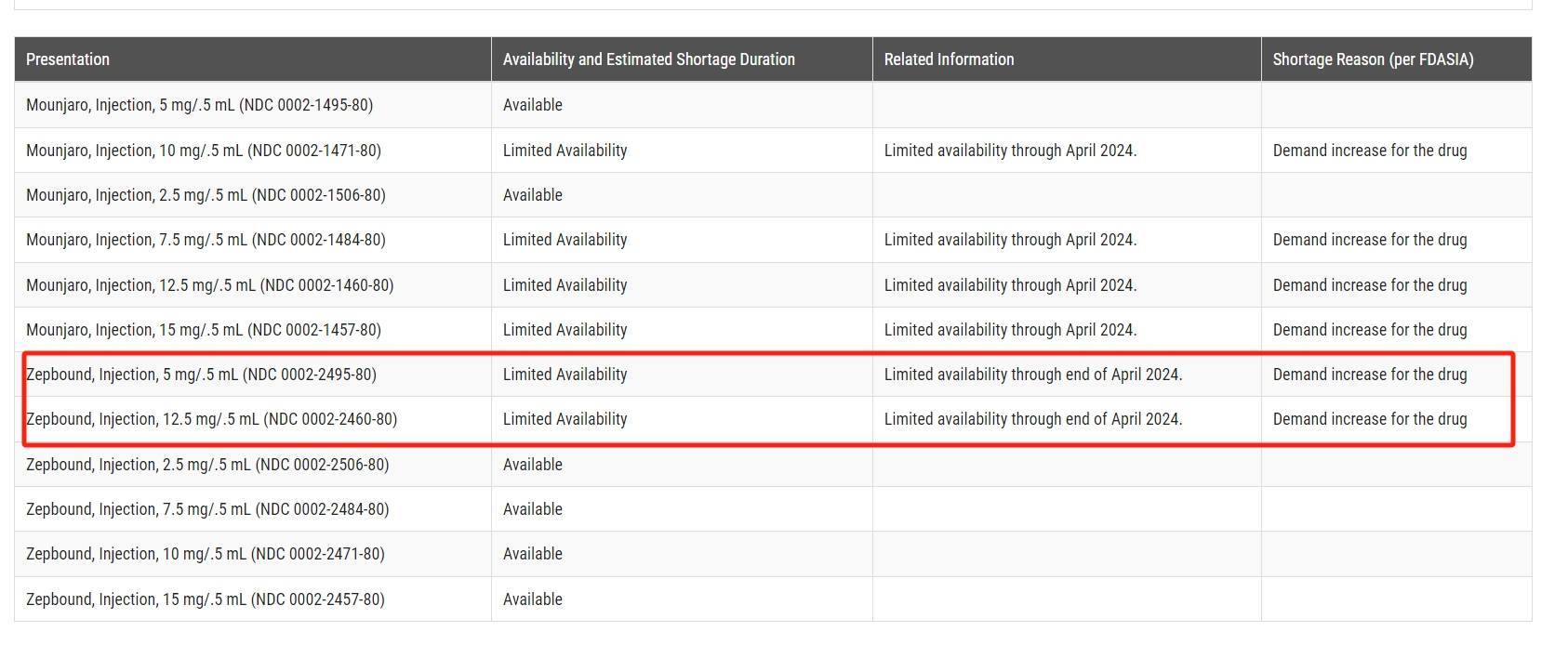Click the Presentation column header

(68, 59)
